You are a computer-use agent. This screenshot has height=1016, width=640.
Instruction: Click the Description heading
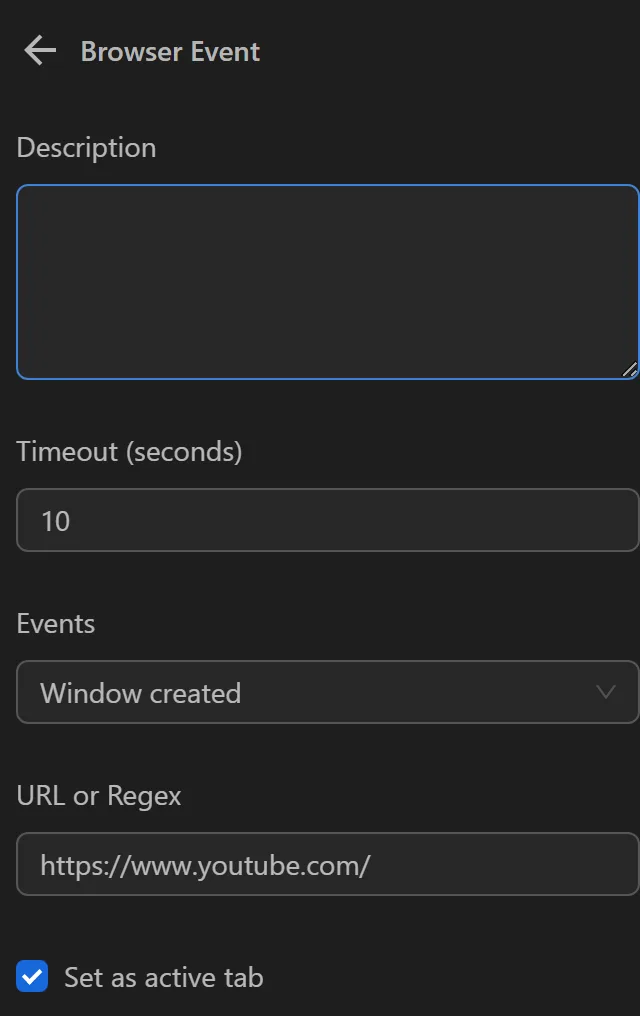click(86, 147)
